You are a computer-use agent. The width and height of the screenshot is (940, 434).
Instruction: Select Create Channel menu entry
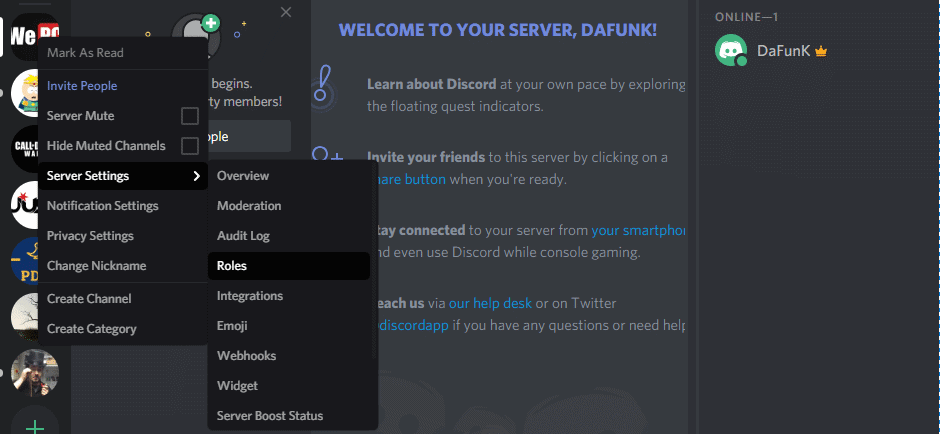[x=123, y=299]
